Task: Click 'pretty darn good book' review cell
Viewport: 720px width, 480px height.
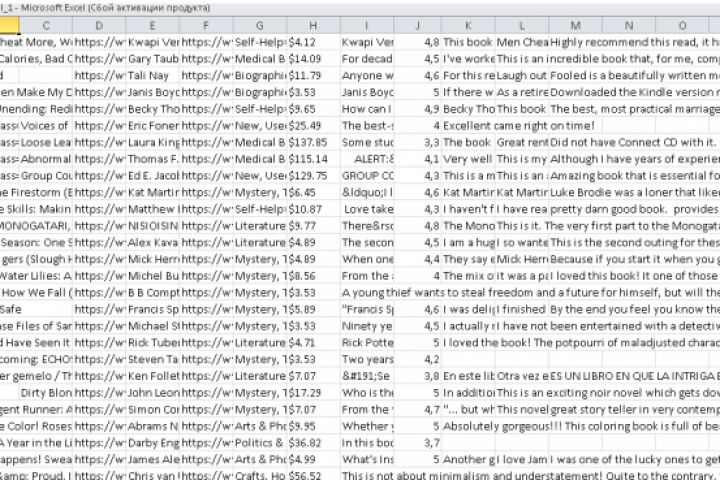Action: tap(635, 209)
